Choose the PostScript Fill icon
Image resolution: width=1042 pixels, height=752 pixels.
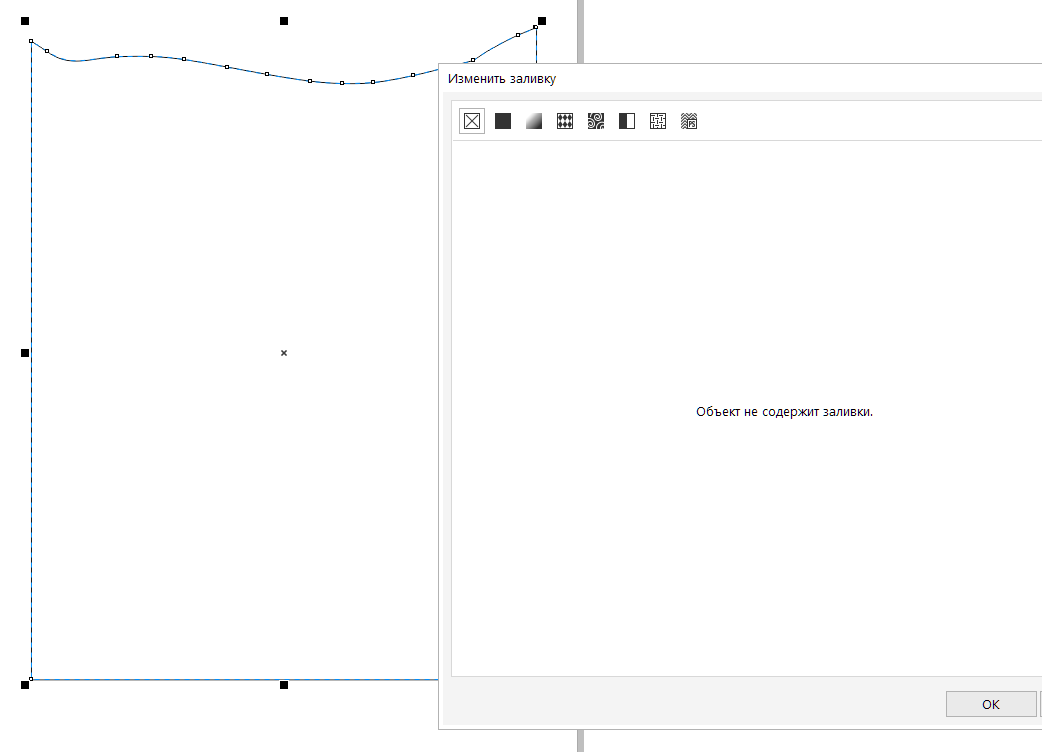689,121
